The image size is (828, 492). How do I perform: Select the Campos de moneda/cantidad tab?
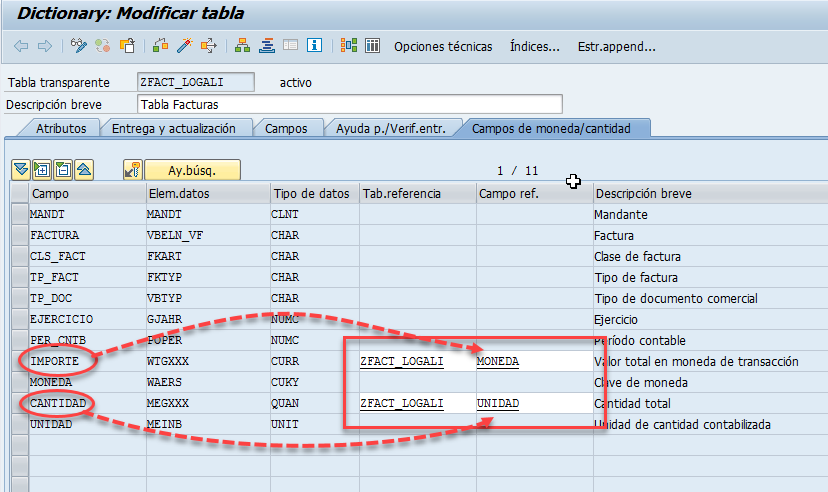(551, 128)
